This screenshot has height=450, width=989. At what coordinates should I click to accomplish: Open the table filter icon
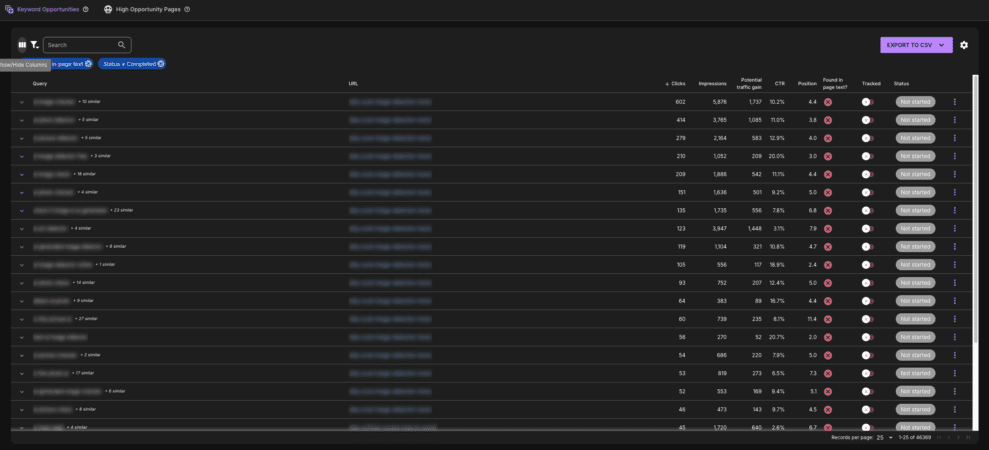click(35, 45)
